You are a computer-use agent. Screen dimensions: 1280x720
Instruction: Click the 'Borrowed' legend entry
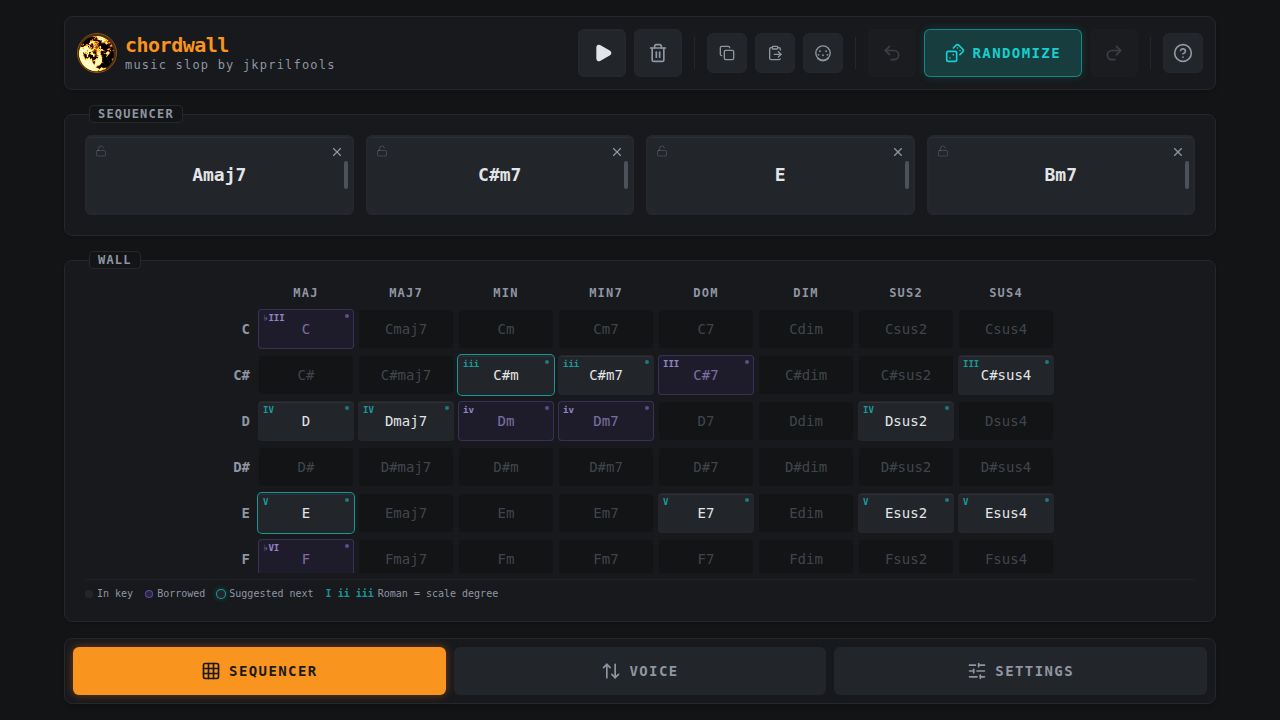(x=175, y=593)
